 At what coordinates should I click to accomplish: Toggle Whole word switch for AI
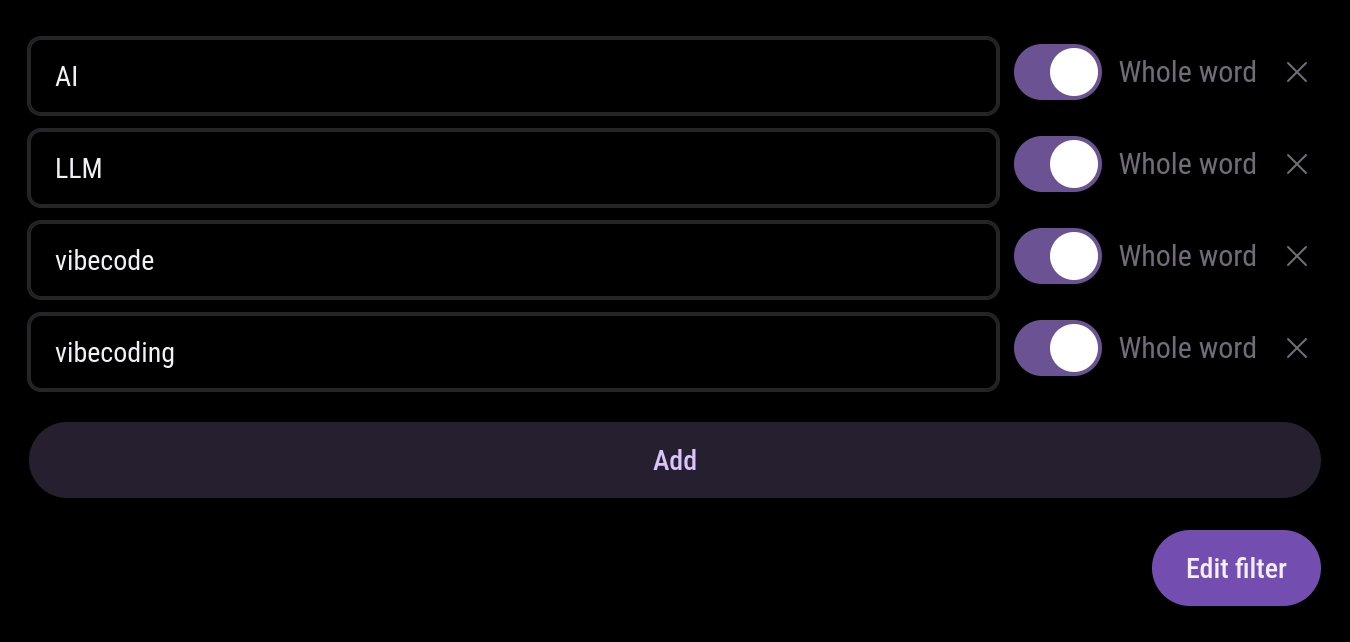point(1057,72)
